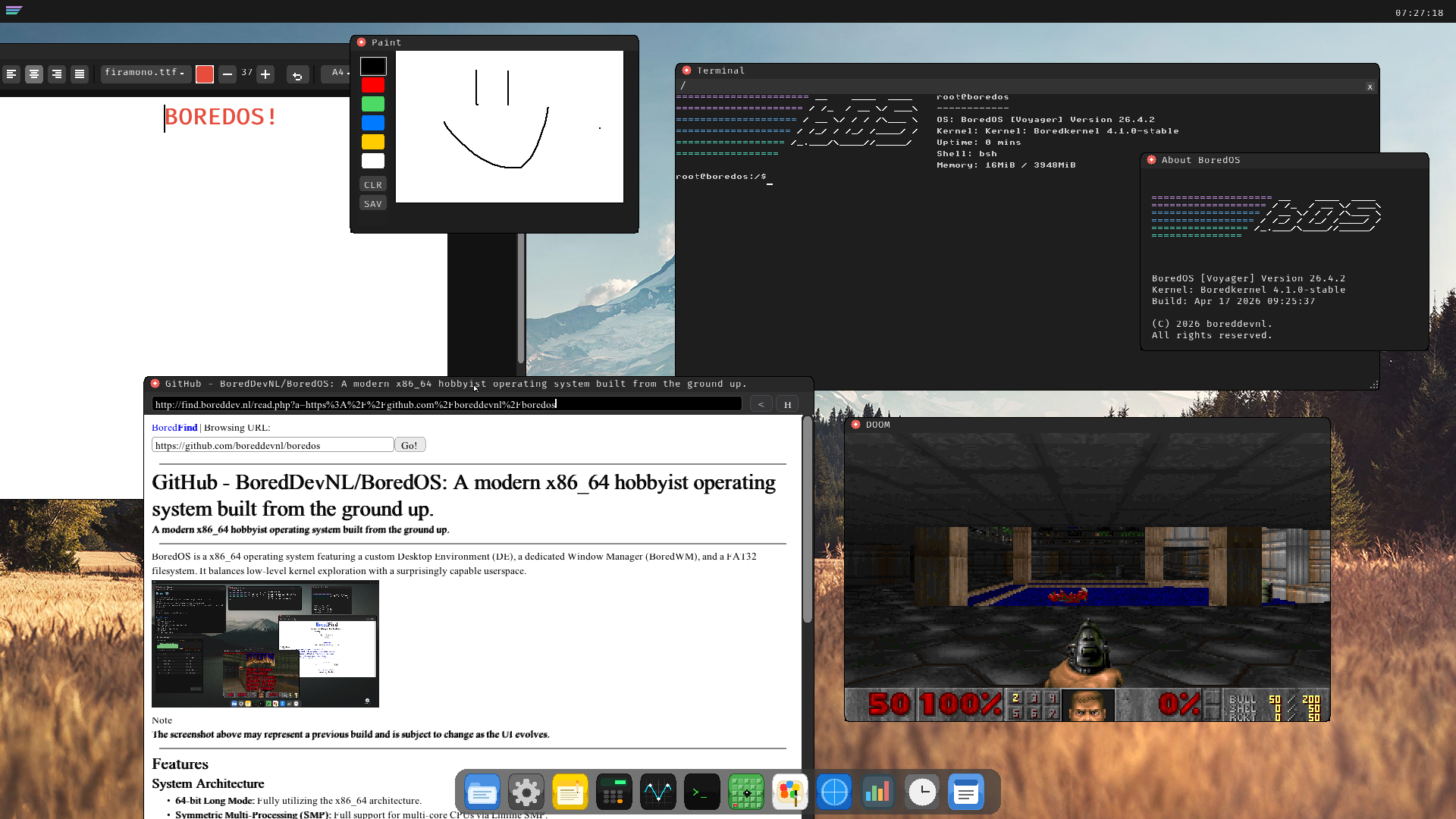Open Settings gear from the dock
This screenshot has height=819, width=1456.
pyautogui.click(x=526, y=792)
